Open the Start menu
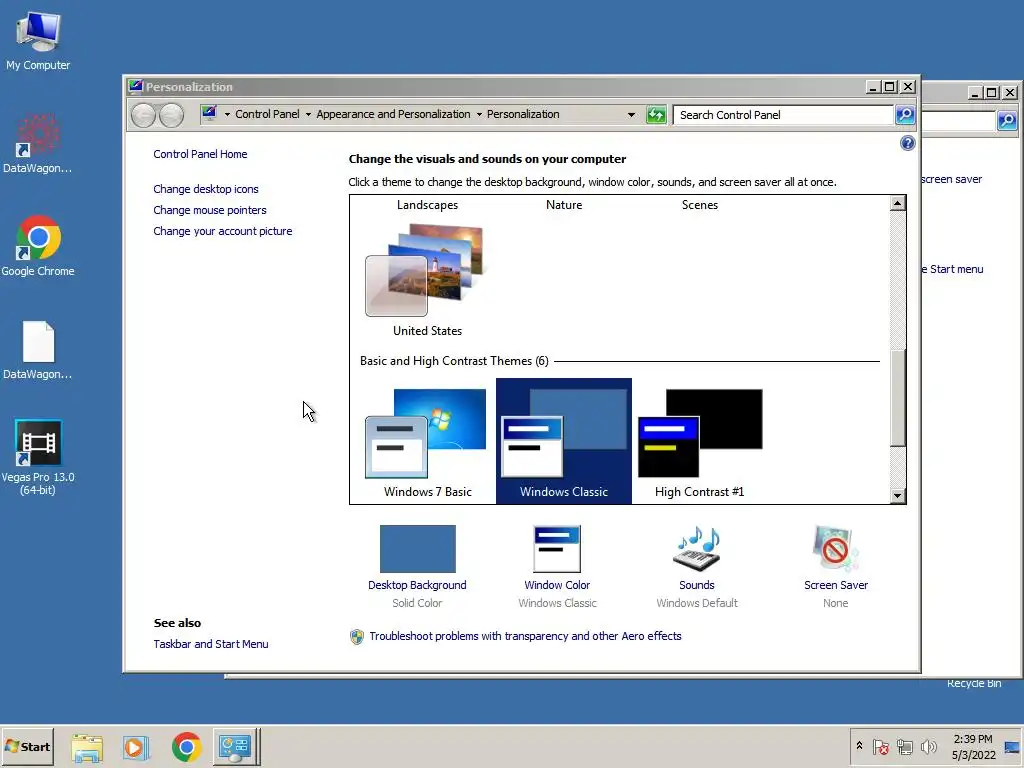 pyautogui.click(x=27, y=747)
